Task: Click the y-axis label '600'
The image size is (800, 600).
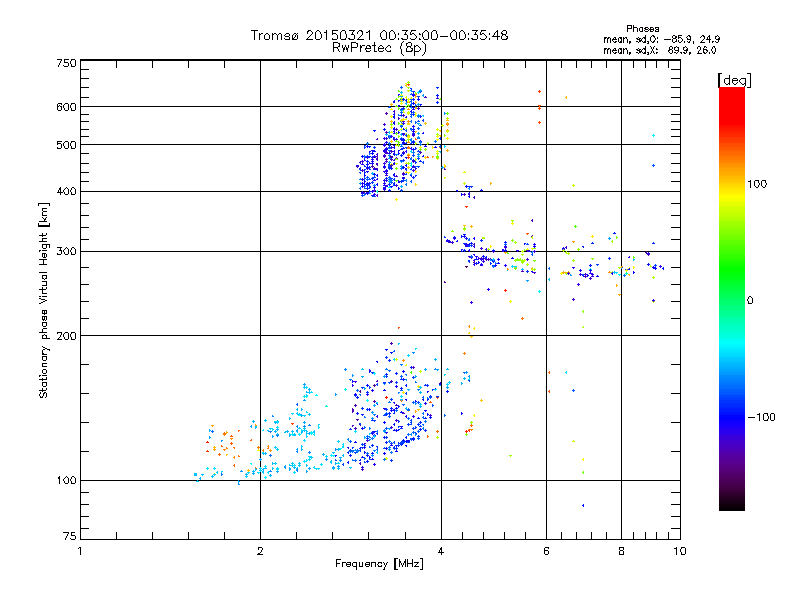Action: pyautogui.click(x=66, y=107)
